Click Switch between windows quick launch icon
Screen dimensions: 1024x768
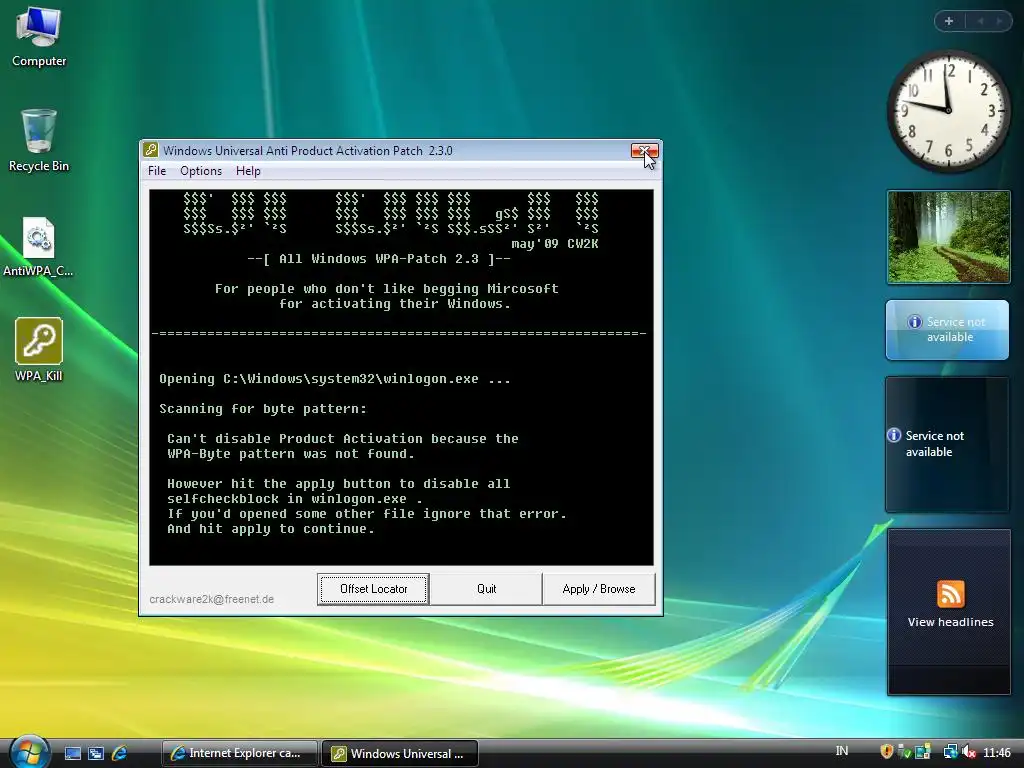tap(96, 754)
